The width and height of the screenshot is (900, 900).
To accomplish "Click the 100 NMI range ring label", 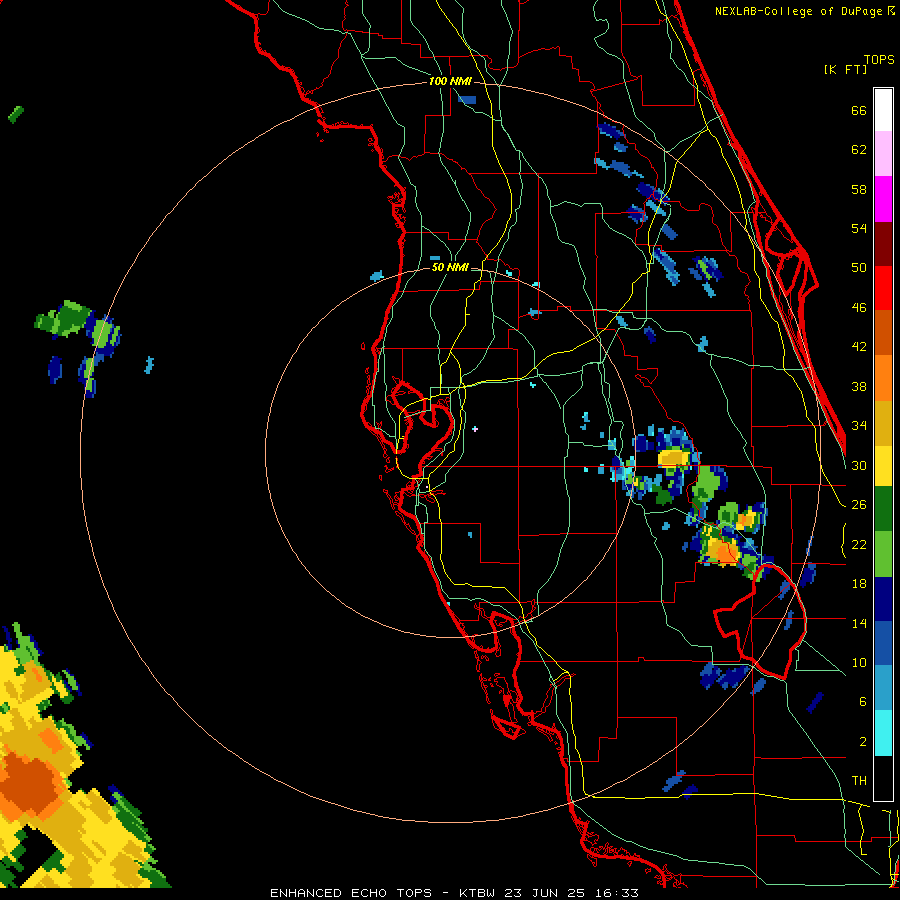I will click(450, 82).
